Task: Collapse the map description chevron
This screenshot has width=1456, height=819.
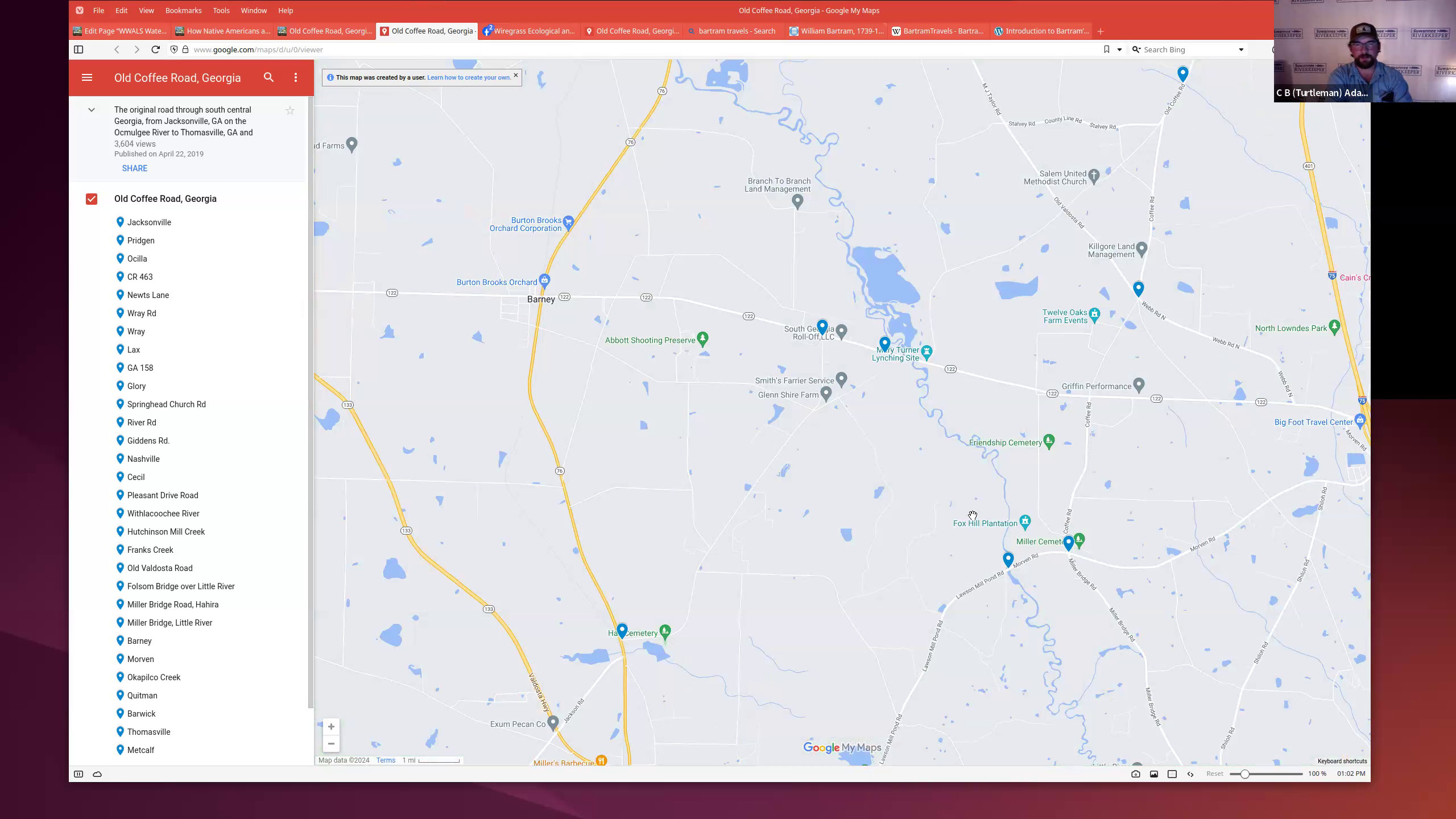Action: point(92,110)
